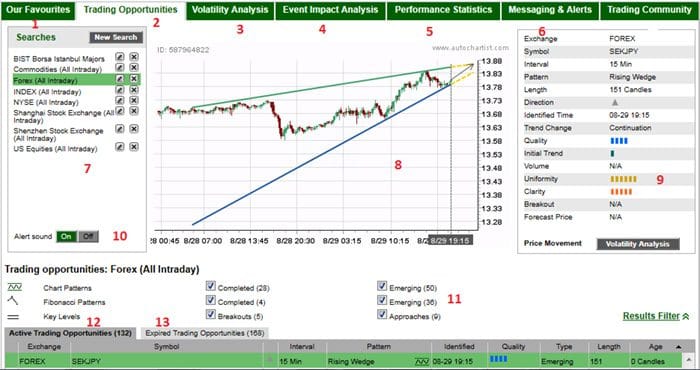Open Event Impact Analysis tab

pos(330,10)
